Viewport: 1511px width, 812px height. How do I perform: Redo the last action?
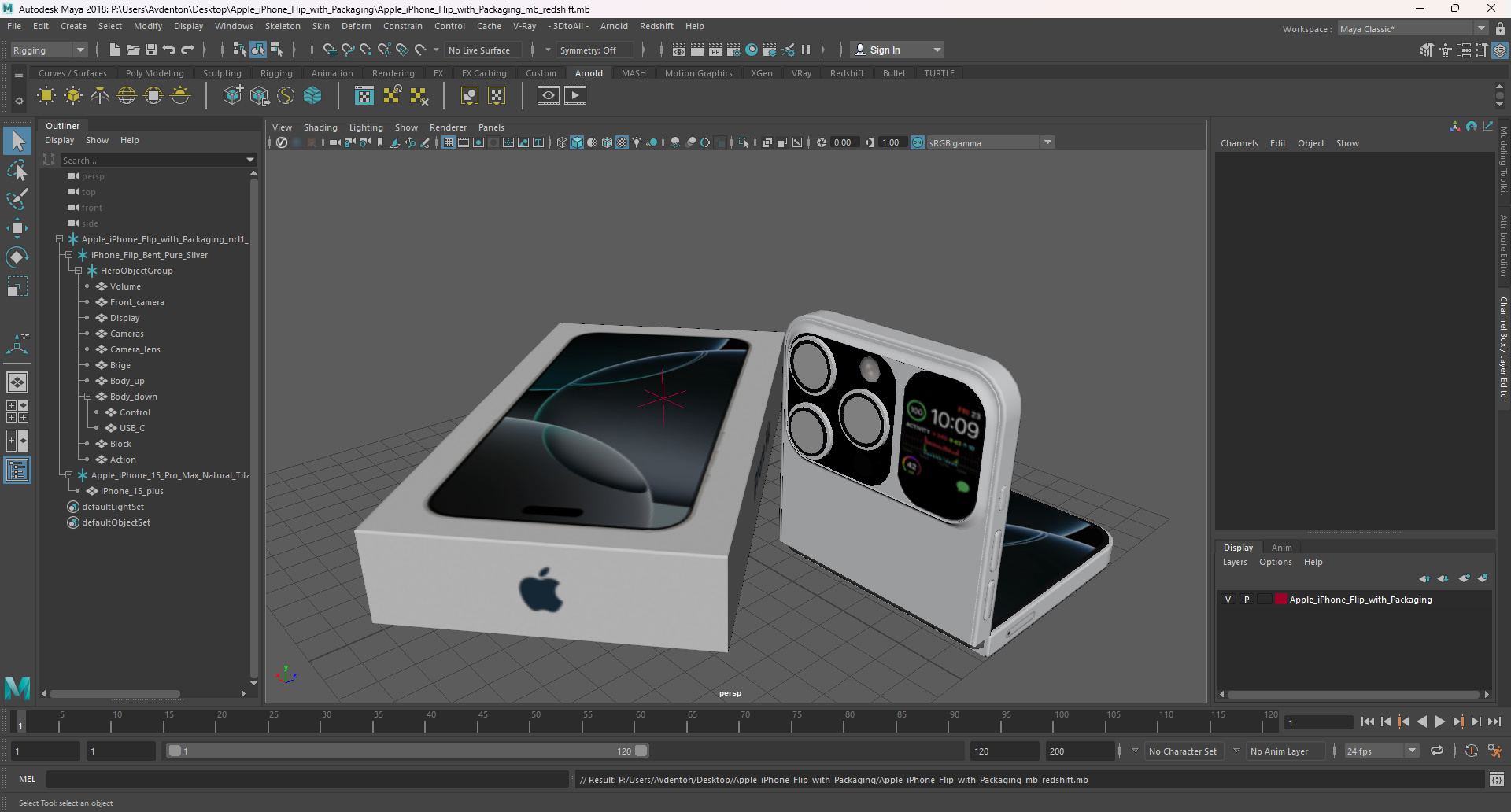(187, 50)
